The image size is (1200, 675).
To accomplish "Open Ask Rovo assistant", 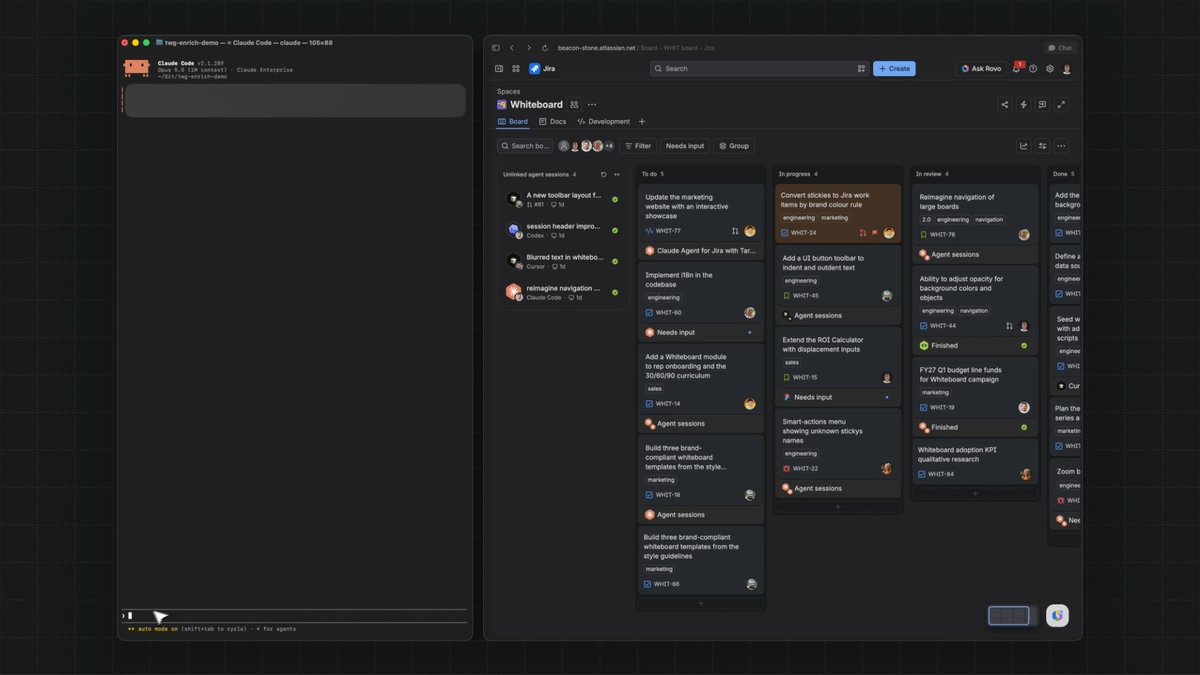I will (x=981, y=69).
